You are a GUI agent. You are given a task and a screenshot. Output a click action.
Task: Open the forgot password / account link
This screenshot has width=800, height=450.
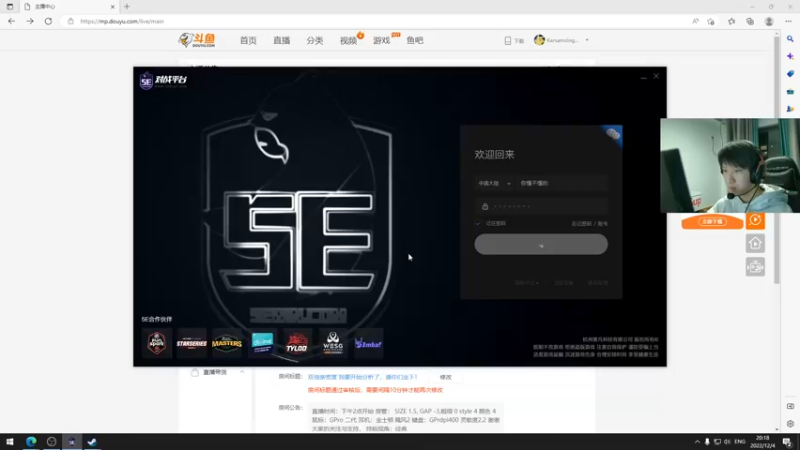click(589, 223)
